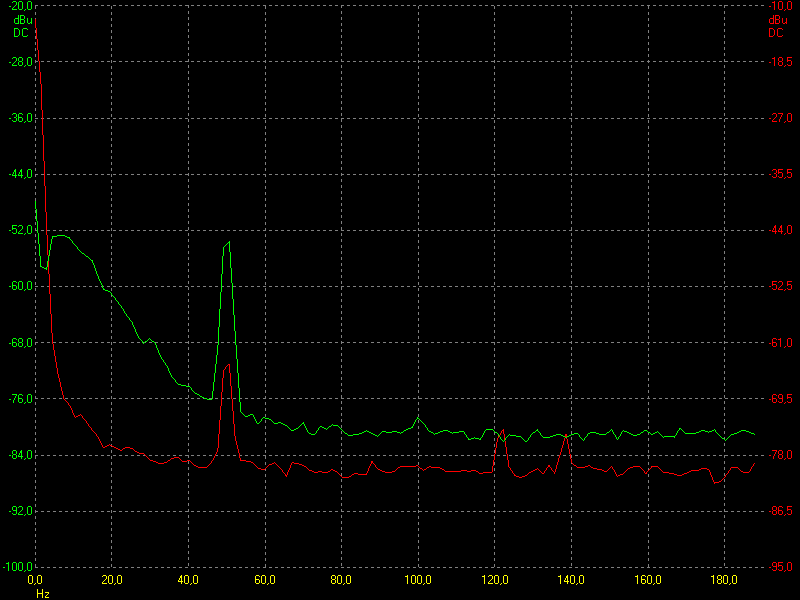The width and height of the screenshot is (800, 600).
Task: Click the Hz unit label
Action: [x=43, y=594]
